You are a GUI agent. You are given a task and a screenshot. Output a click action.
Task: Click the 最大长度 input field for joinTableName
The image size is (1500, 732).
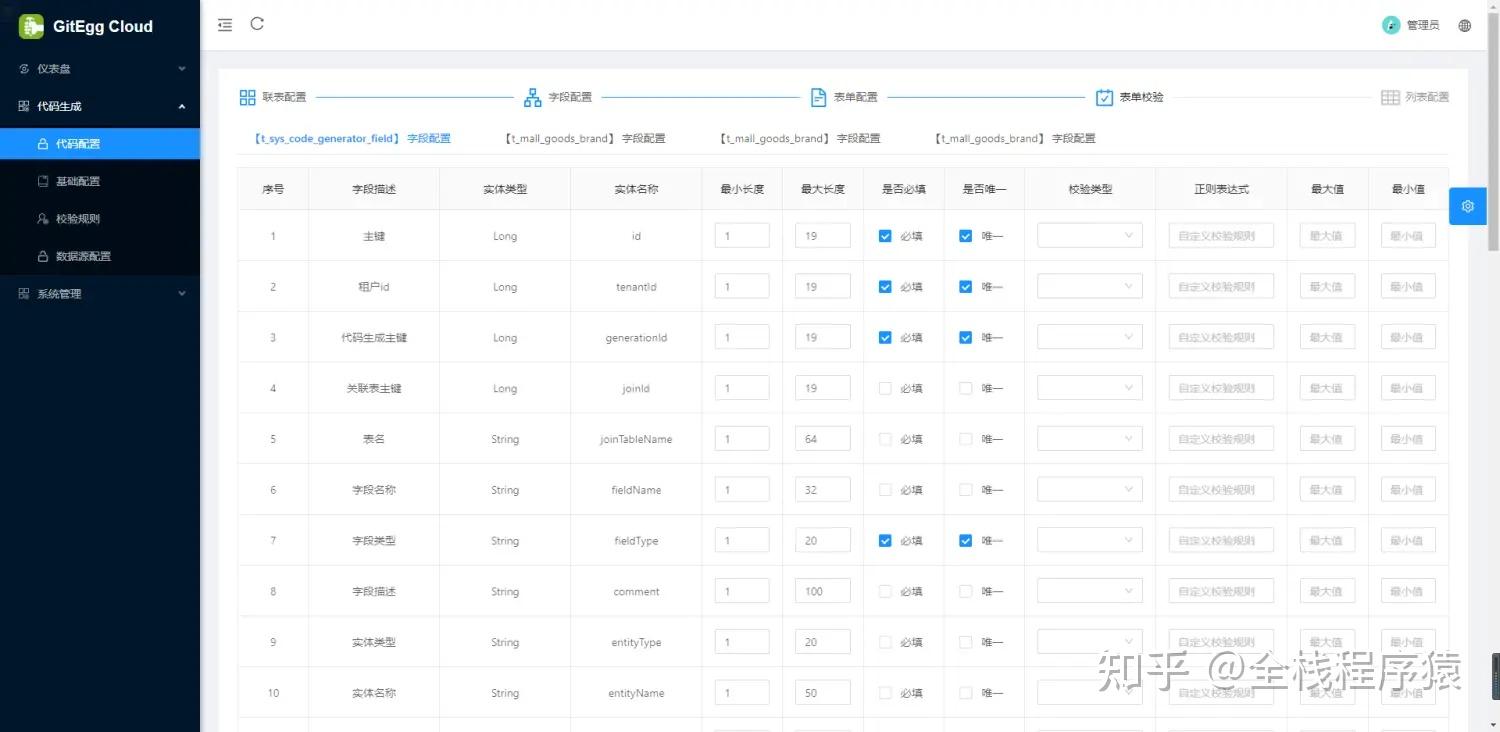[822, 438]
